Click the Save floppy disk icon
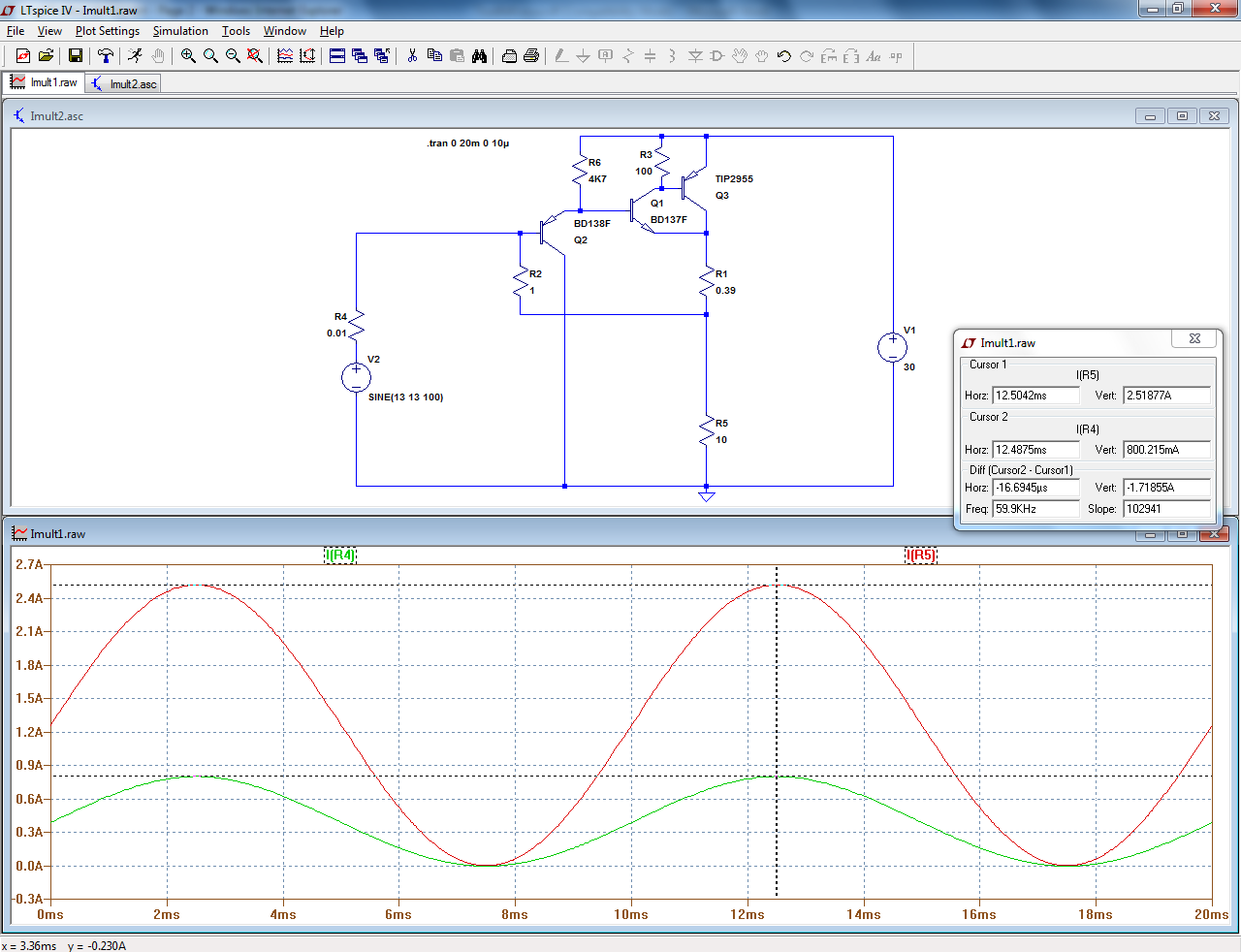The height and width of the screenshot is (952, 1241). 75,56
